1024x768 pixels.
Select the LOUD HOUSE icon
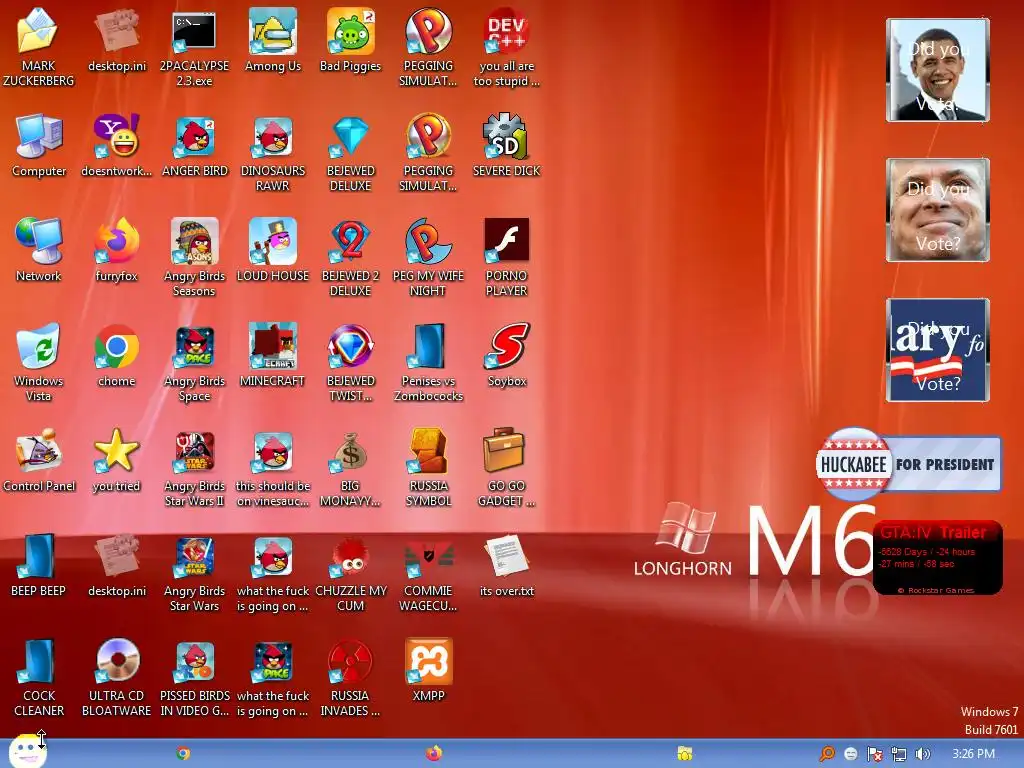point(272,241)
